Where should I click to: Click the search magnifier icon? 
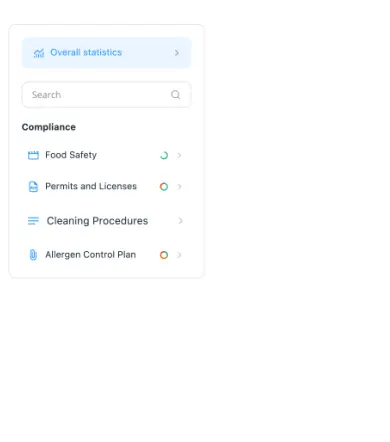(x=176, y=95)
